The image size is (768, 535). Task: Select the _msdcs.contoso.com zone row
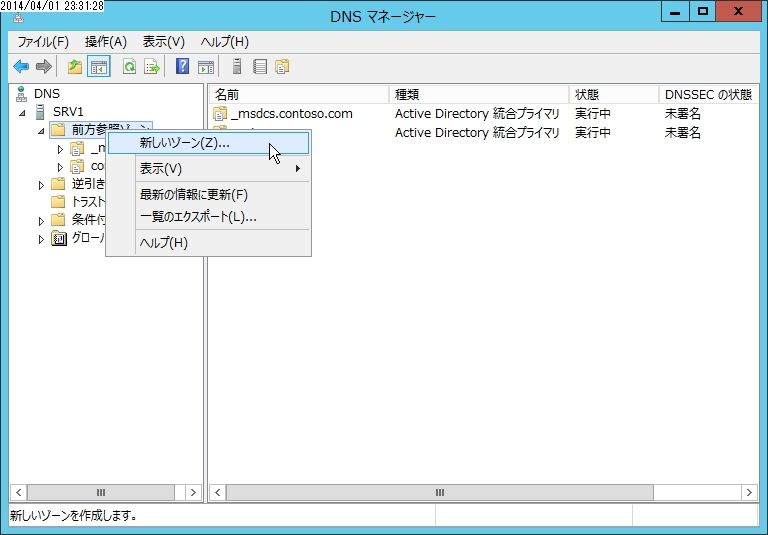[484, 114]
